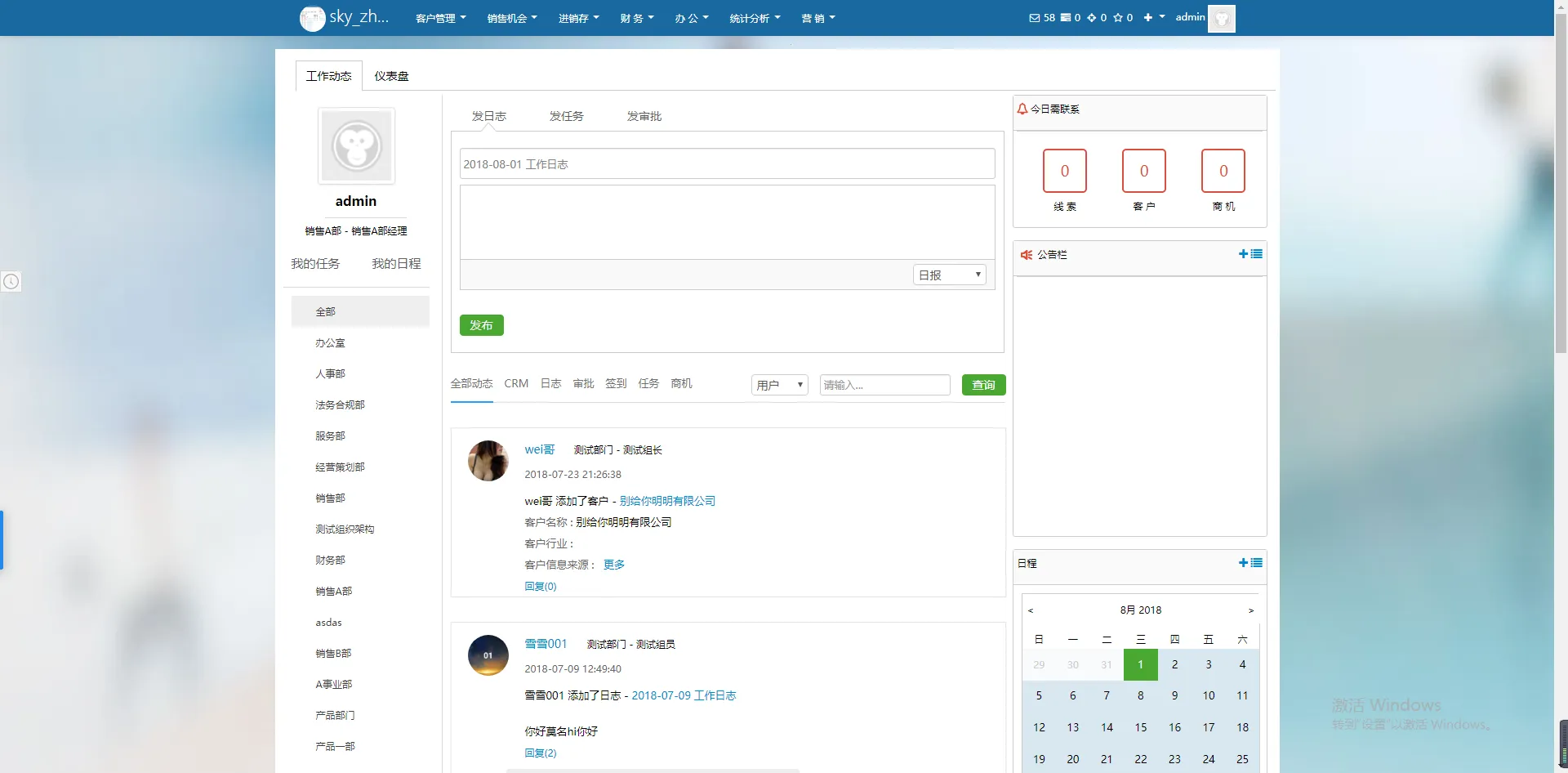Open link 别给你明明有限公司
Image resolution: width=1568 pixels, height=773 pixels.
coord(667,500)
